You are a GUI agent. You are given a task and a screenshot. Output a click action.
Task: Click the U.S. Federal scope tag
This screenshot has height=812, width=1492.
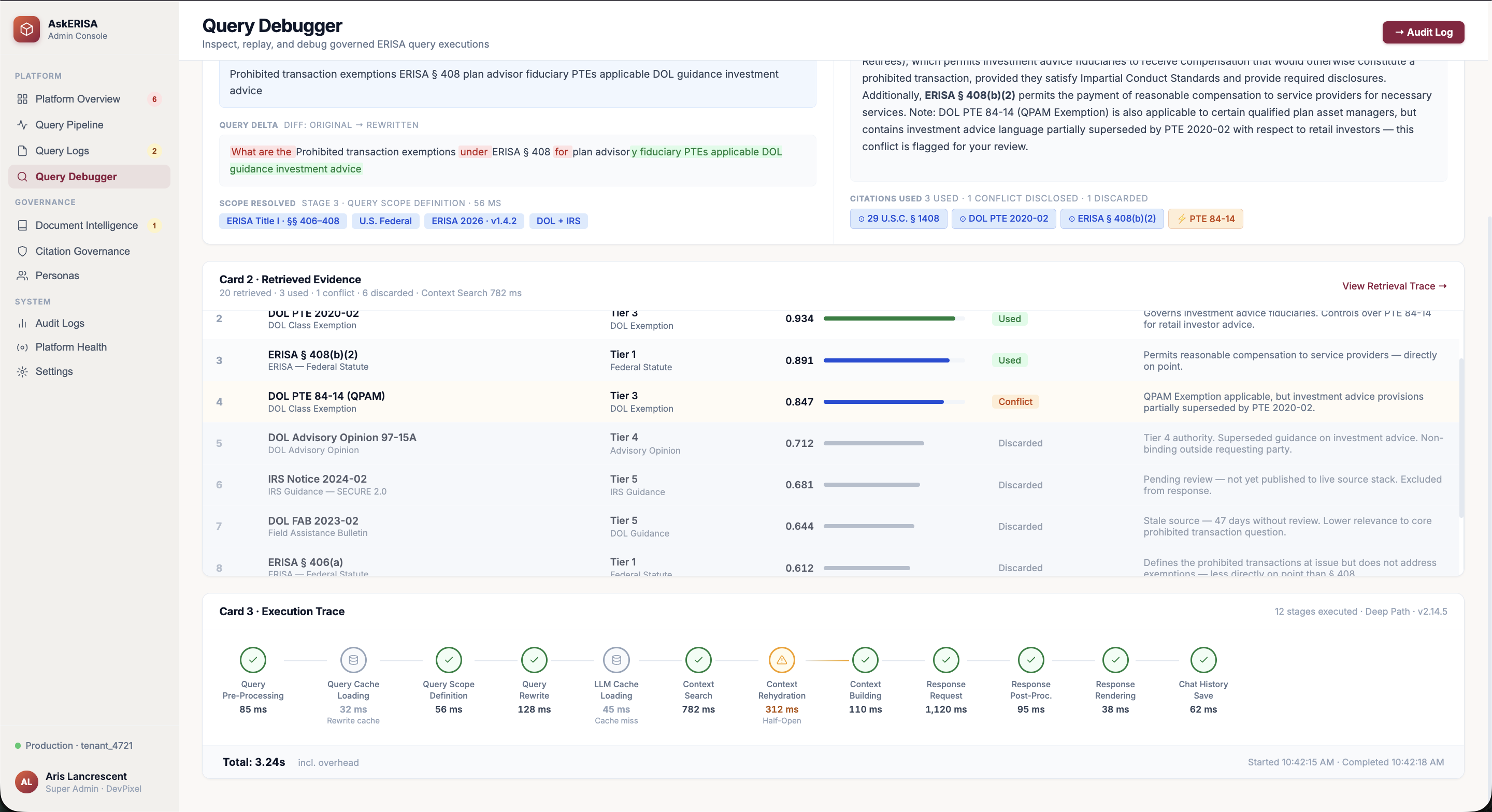[385, 221]
